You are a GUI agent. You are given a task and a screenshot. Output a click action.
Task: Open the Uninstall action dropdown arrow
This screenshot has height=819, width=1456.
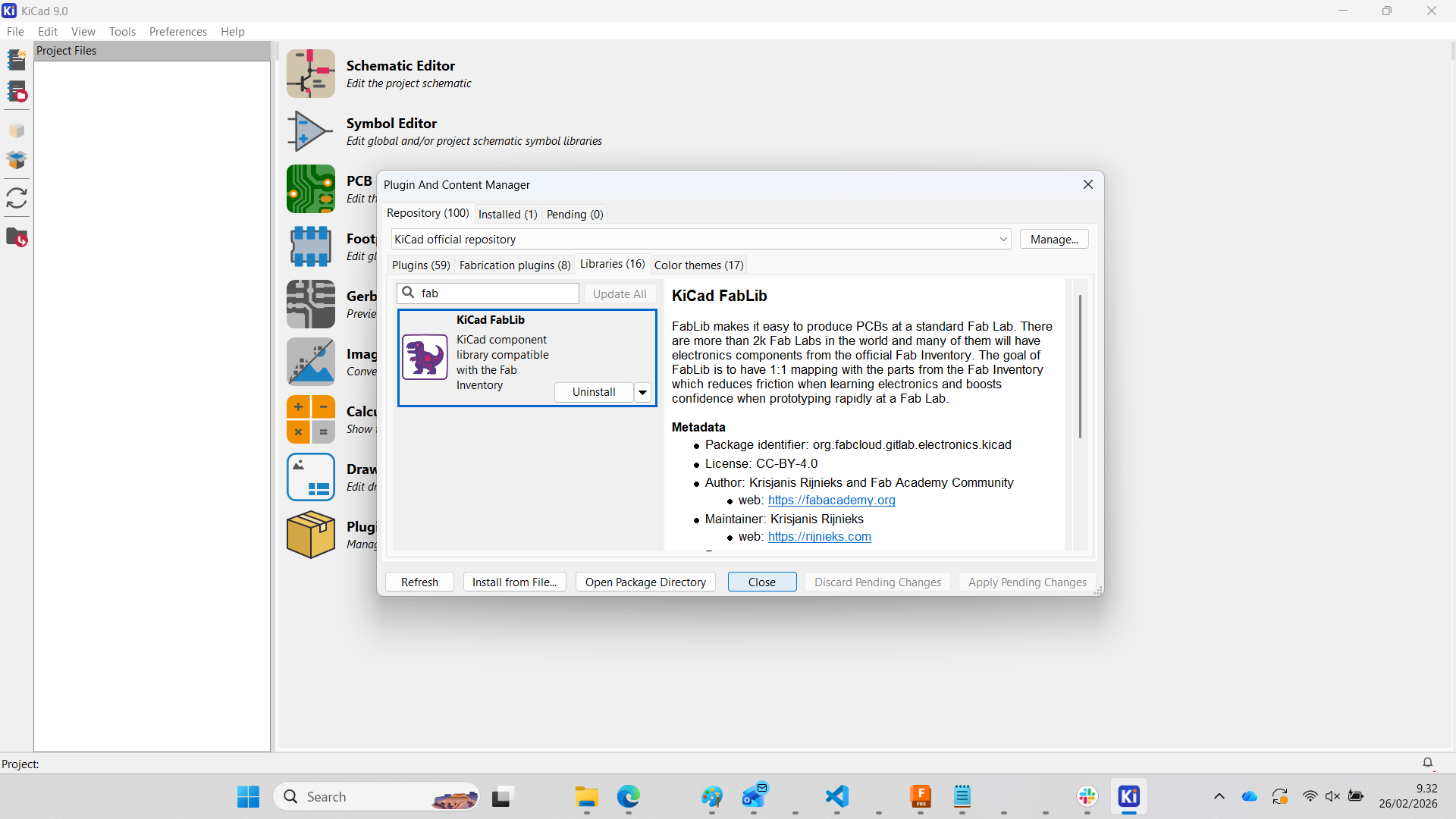point(642,392)
